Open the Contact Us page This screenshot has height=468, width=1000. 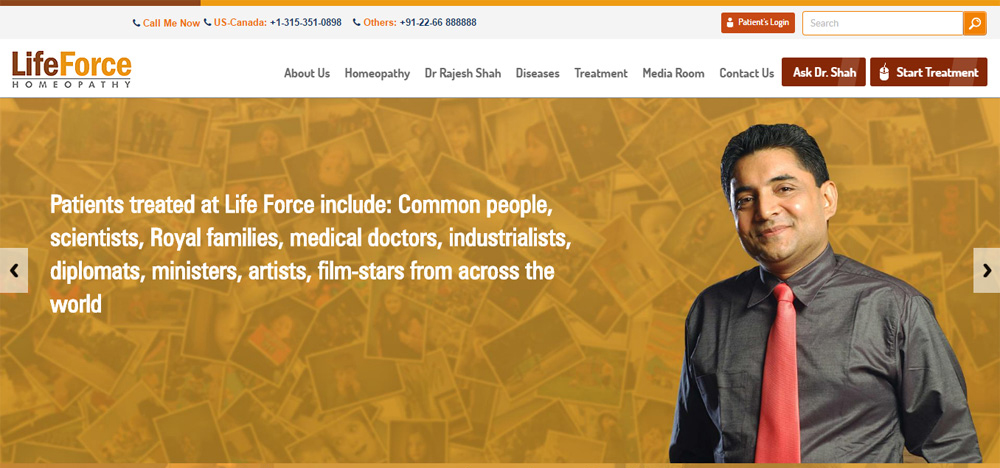tap(747, 73)
